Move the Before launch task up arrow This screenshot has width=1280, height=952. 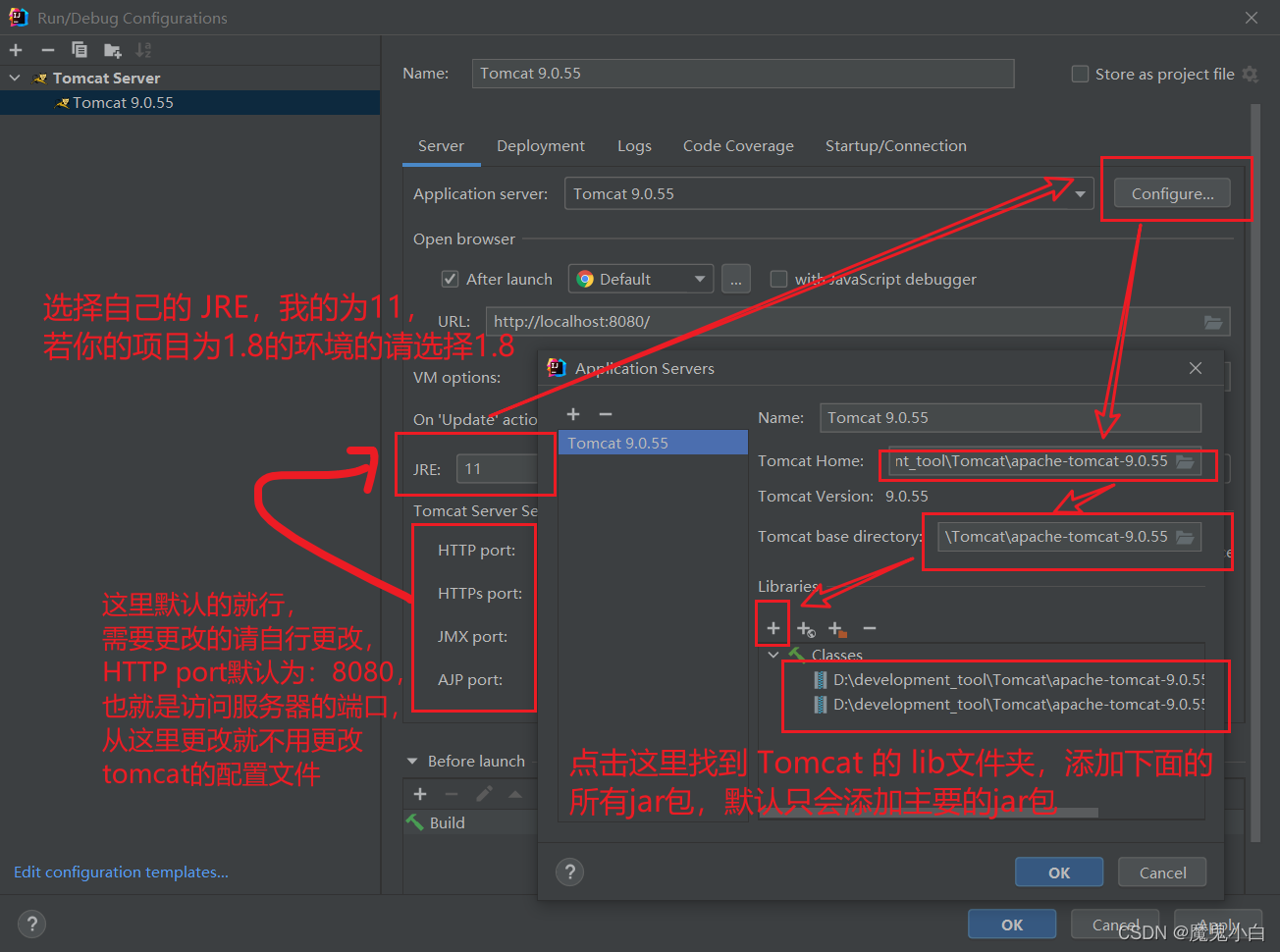click(515, 794)
